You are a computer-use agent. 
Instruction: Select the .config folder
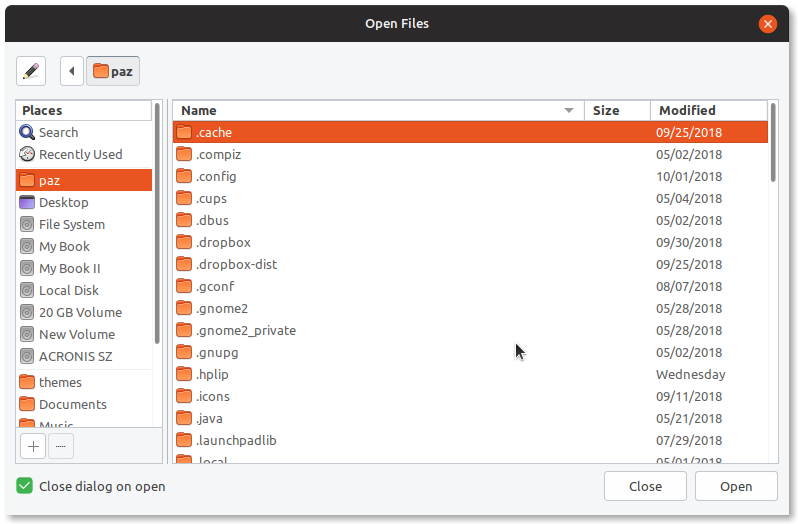[470, 177]
